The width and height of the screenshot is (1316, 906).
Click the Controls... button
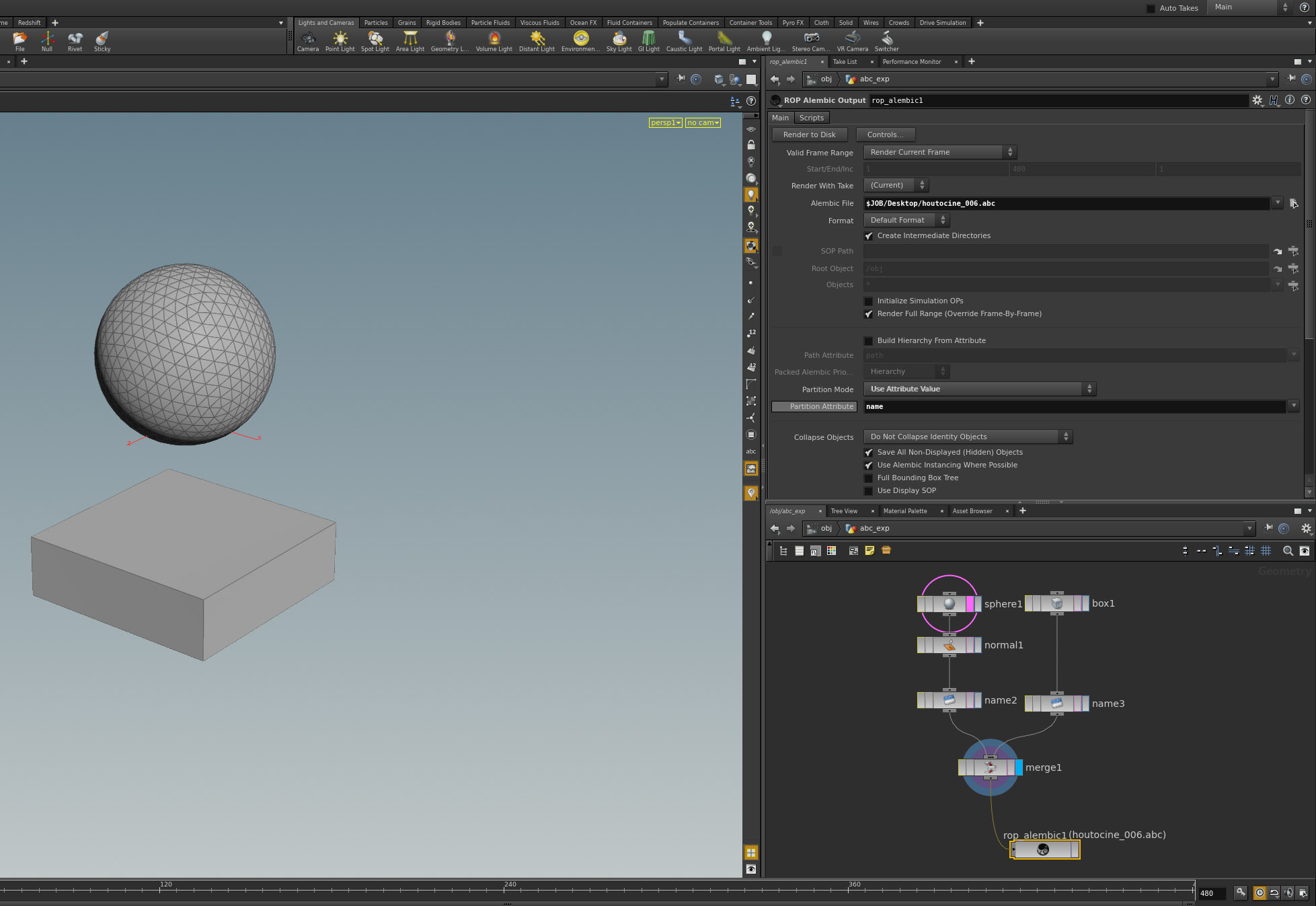[x=885, y=135]
